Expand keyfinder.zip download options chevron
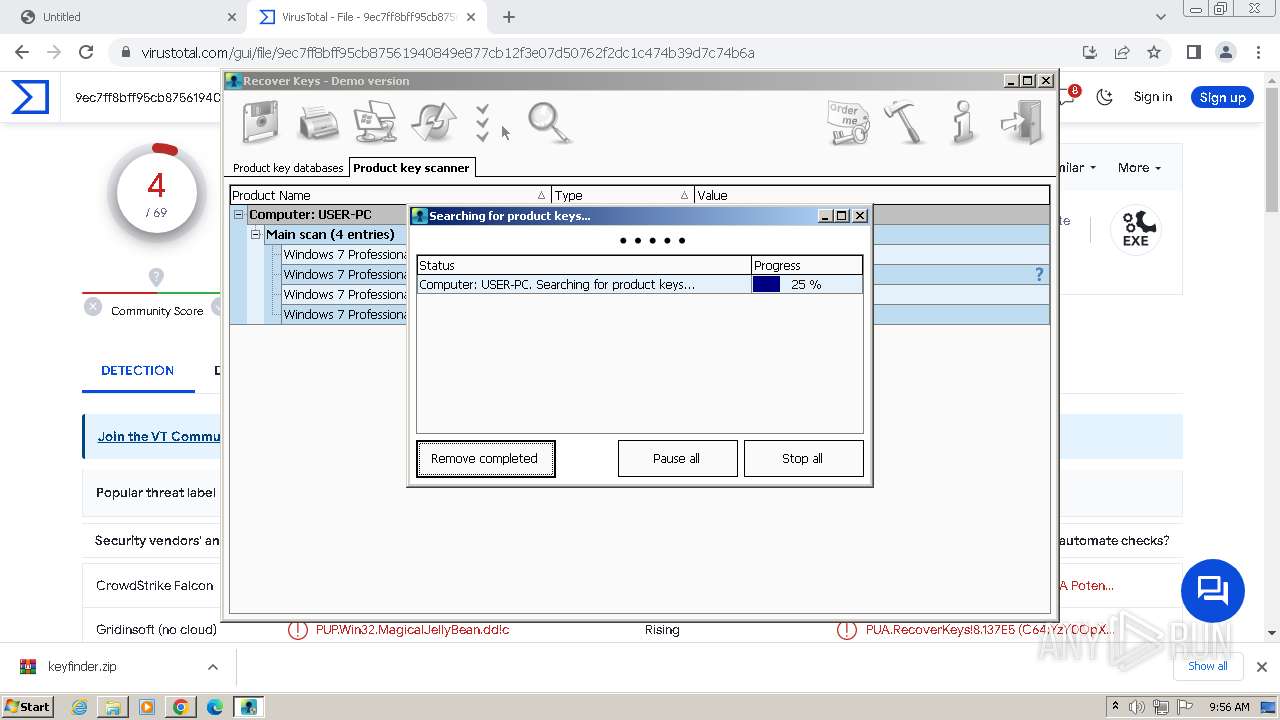This screenshot has width=1280, height=720. click(213, 667)
